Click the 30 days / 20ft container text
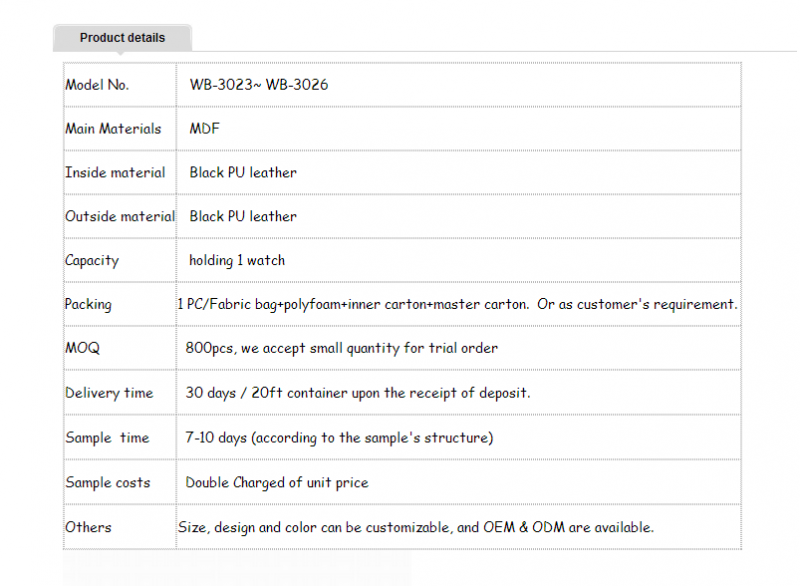 (358, 393)
